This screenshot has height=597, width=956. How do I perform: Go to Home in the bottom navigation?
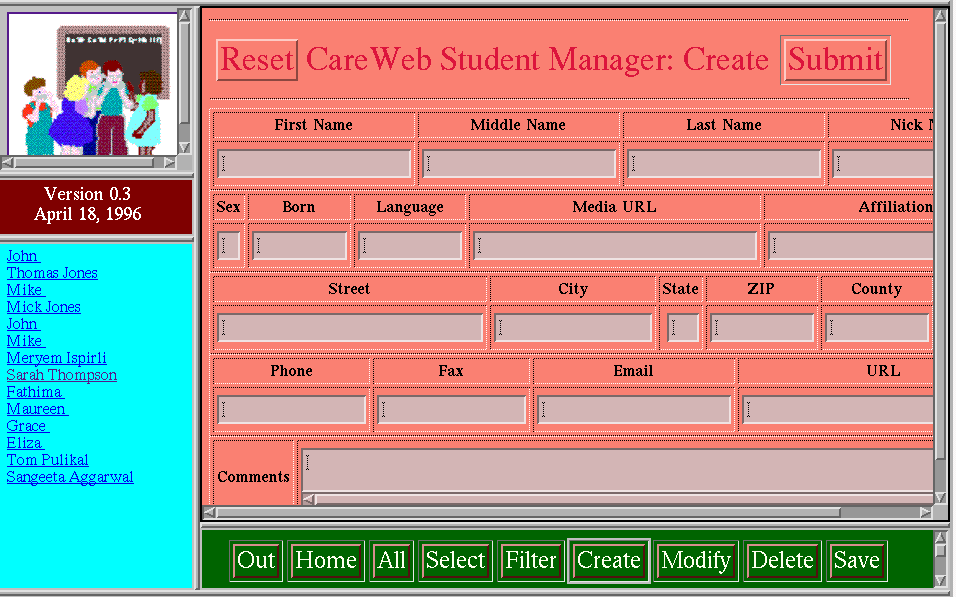click(326, 560)
